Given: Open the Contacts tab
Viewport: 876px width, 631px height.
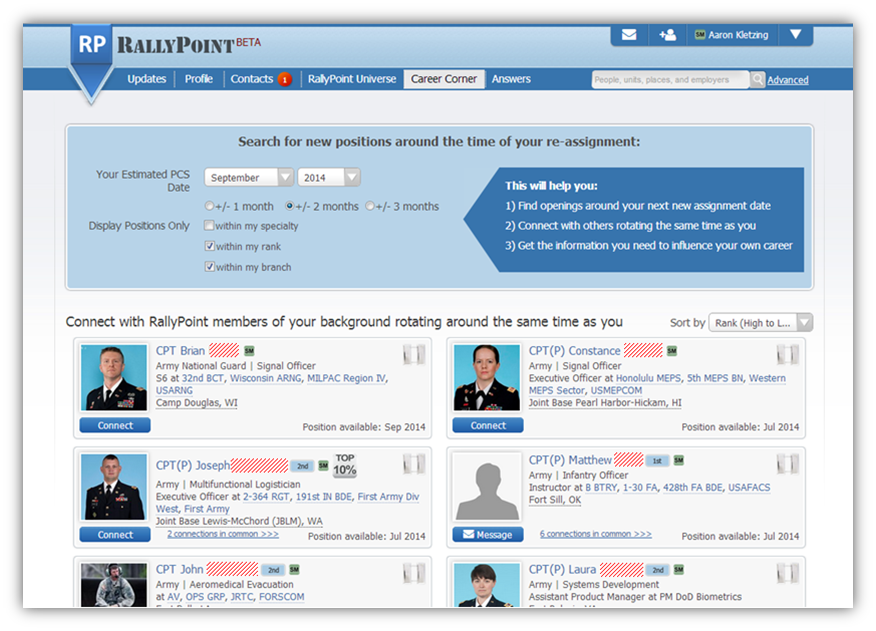Looking at the screenshot, I should 252,79.
